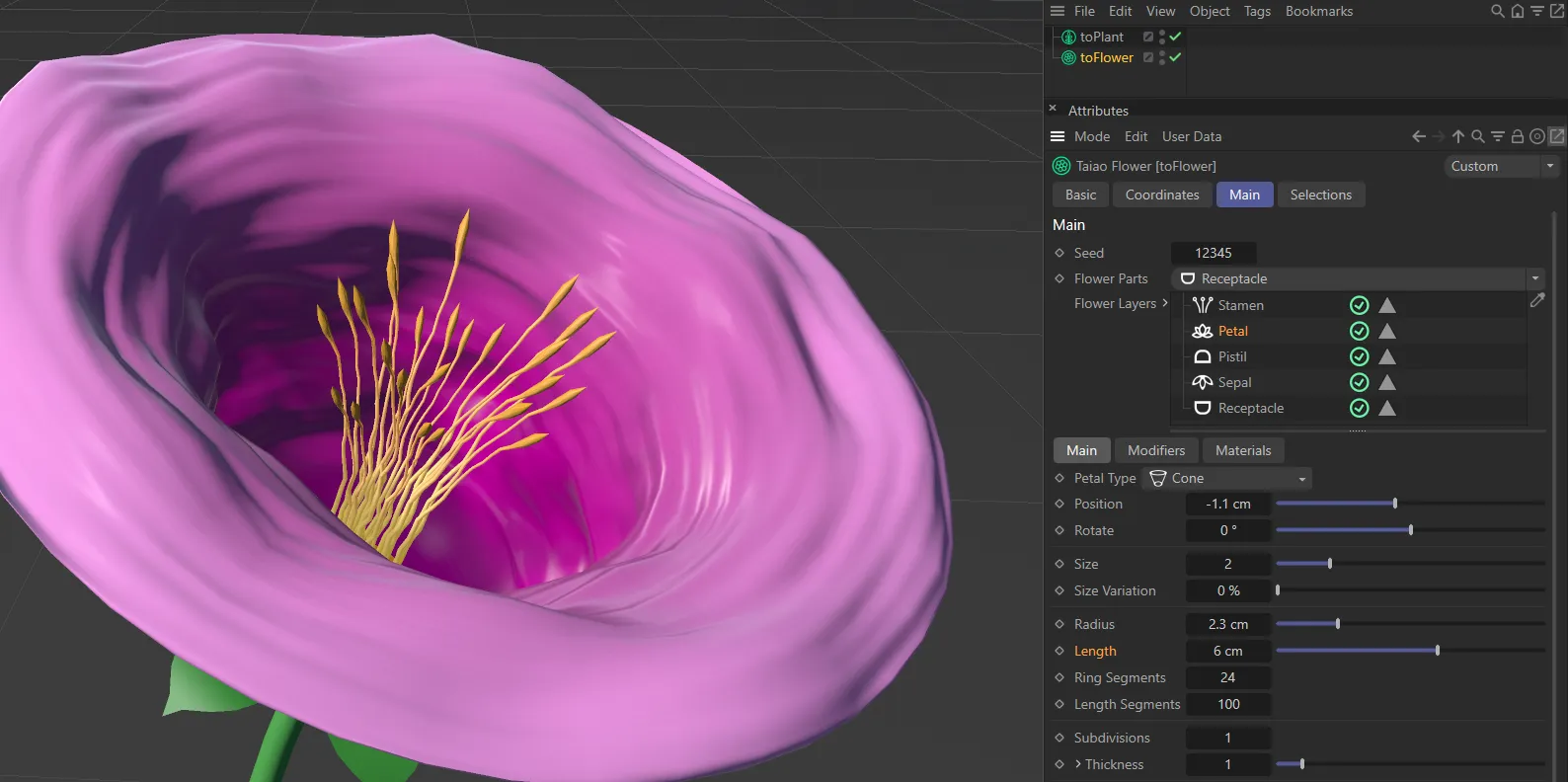The image size is (1568, 782).
Task: Click the Size keyframe diamond
Action: tap(1059, 564)
